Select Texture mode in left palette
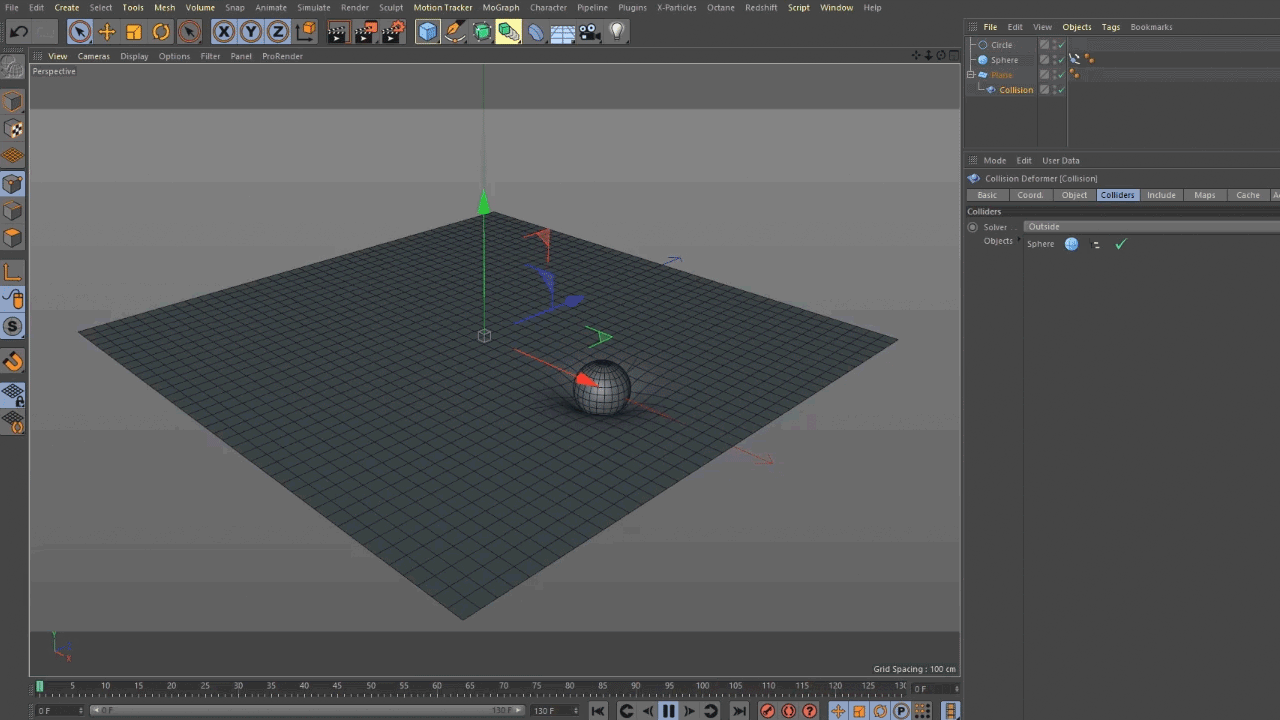Screen dimensions: 1280x720 [12, 129]
